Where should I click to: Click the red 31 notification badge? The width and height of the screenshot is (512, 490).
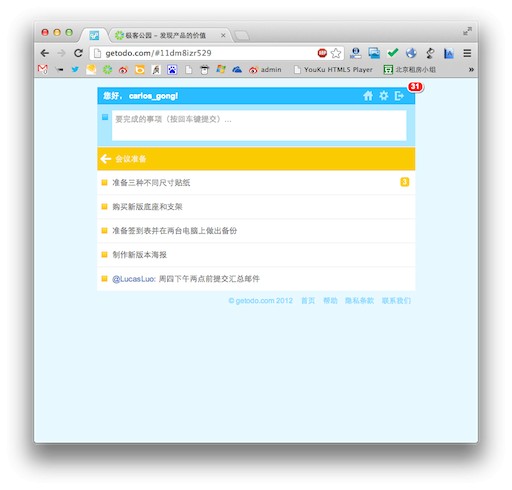pyautogui.click(x=415, y=87)
